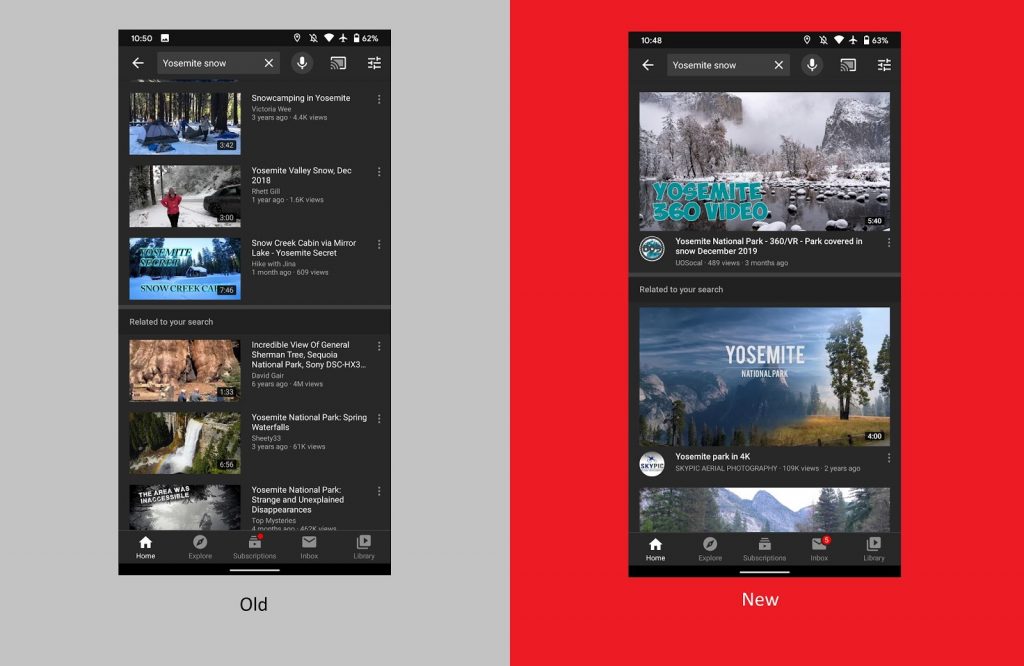Tap the microphone voice search in Old screen

(302, 63)
